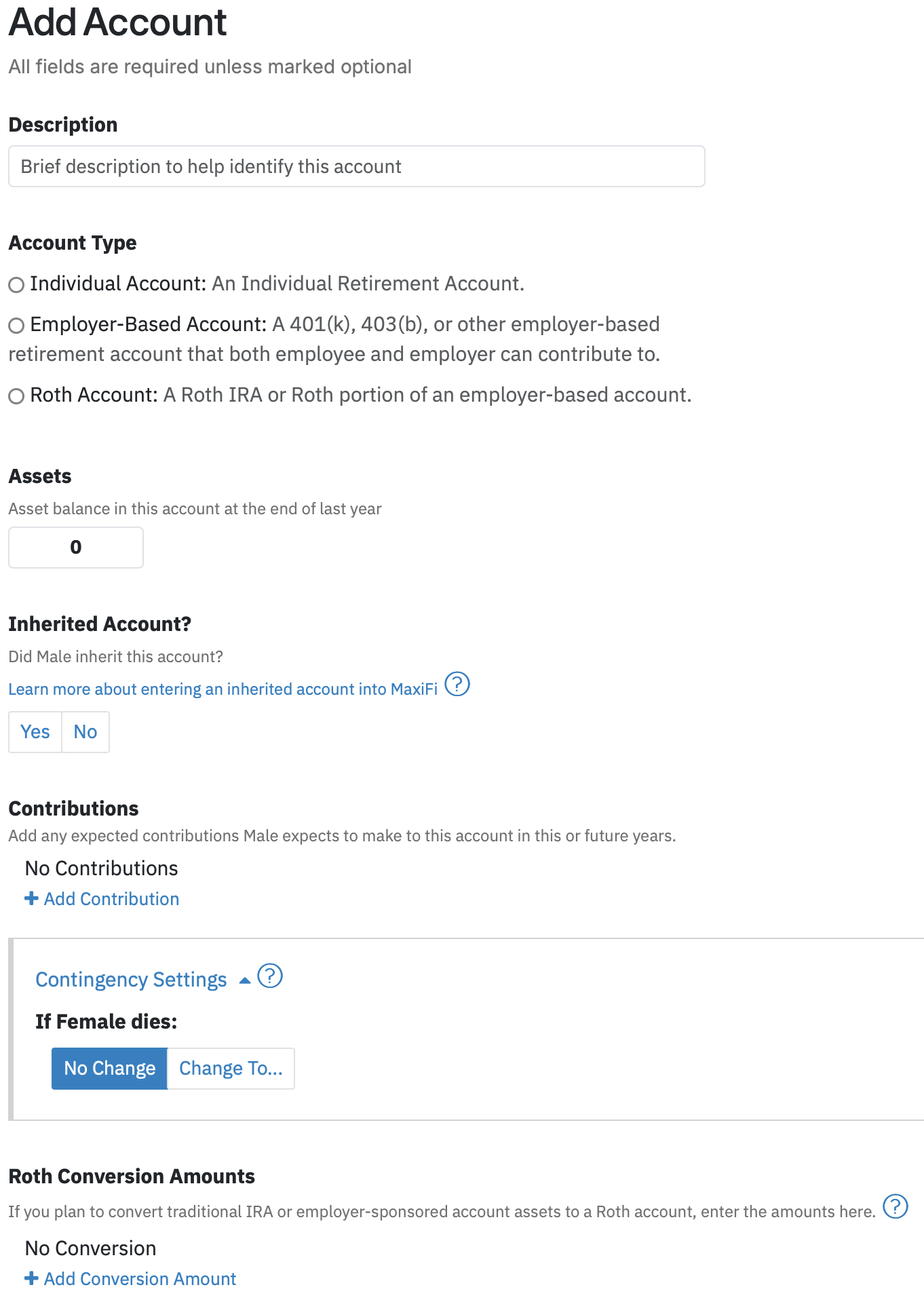Click plus icon for Add Conversion Amount
This screenshot has width=924, height=1300.
coord(31,1278)
